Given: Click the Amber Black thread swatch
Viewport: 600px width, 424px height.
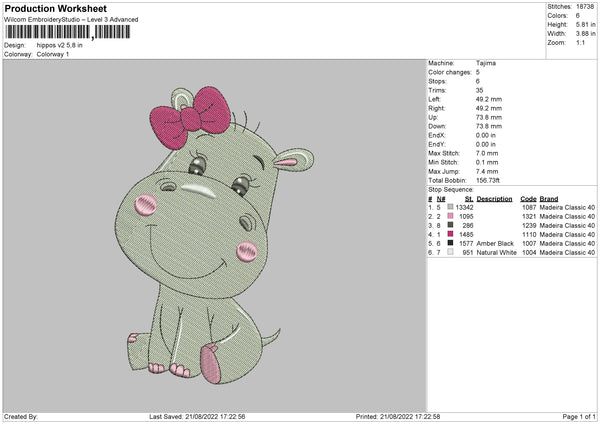Looking at the screenshot, I should (450, 243).
